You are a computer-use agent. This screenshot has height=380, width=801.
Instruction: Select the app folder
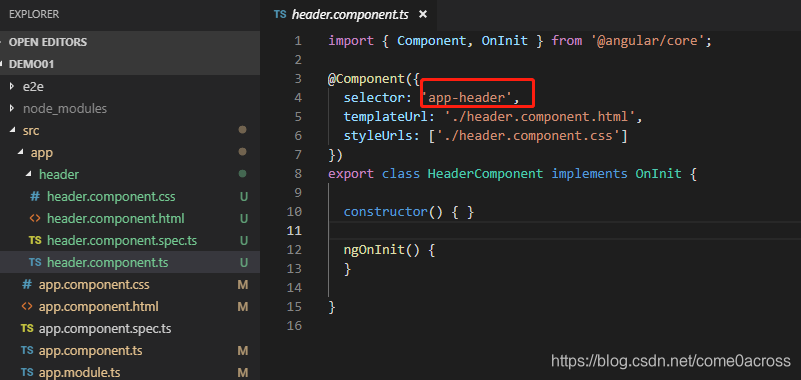pyautogui.click(x=42, y=153)
